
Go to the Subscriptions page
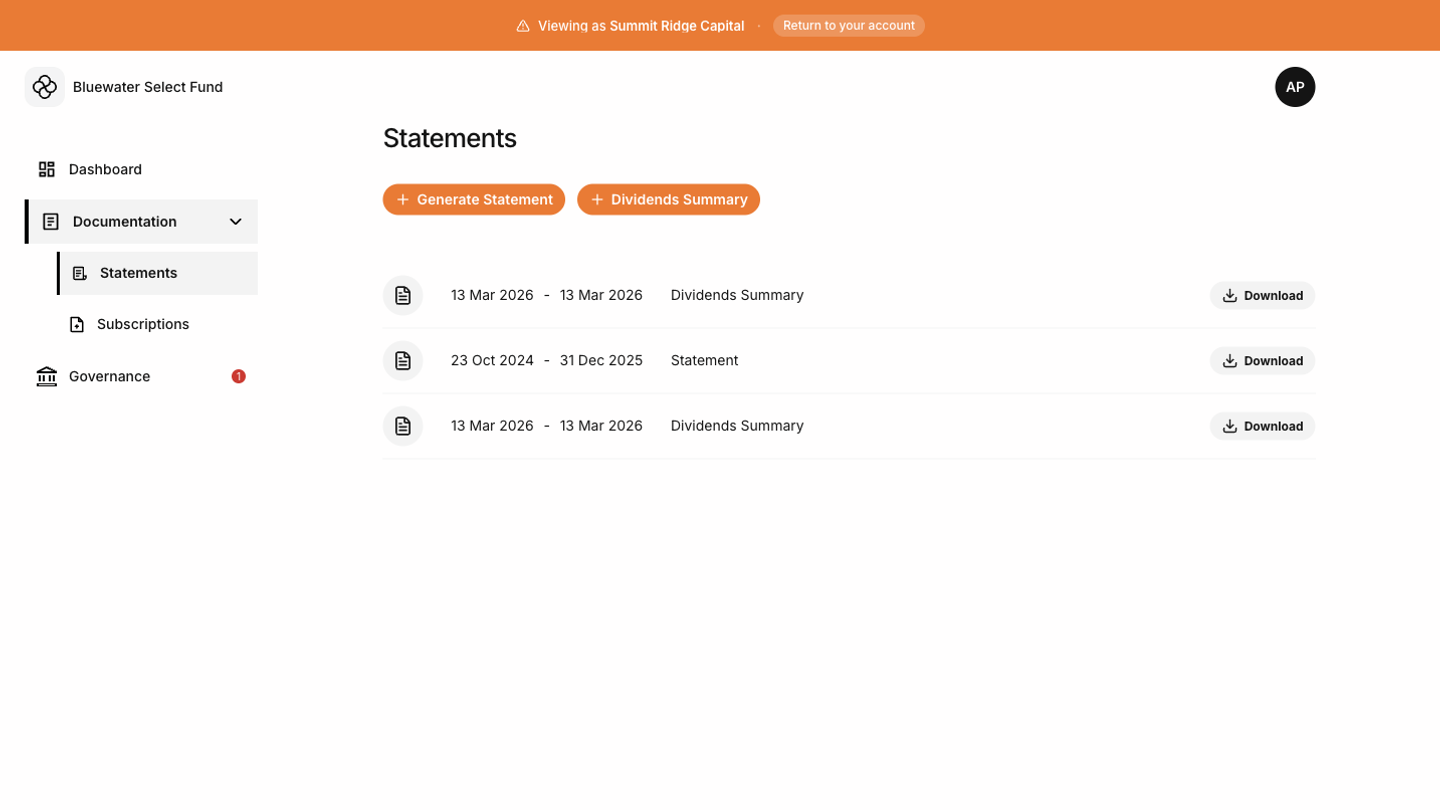143,324
